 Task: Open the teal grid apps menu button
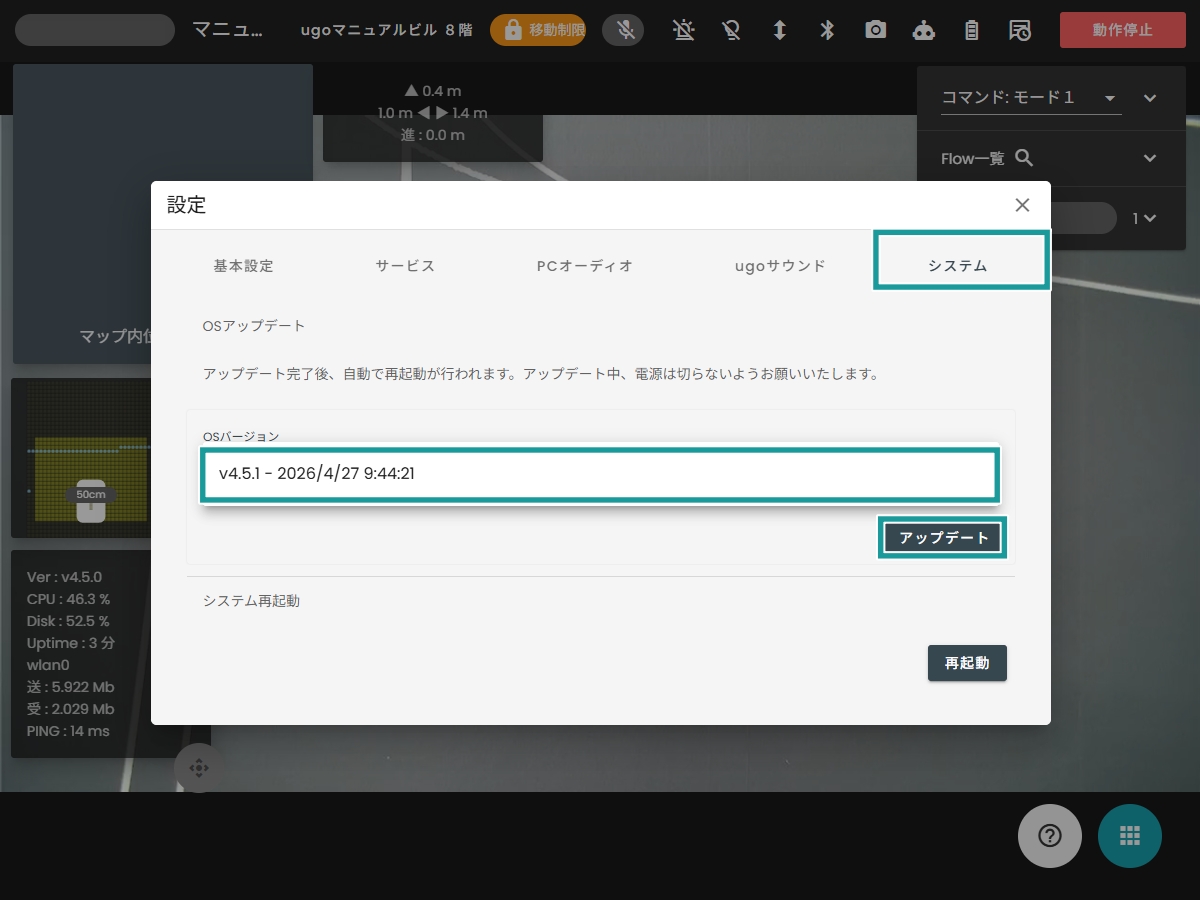pos(1130,835)
